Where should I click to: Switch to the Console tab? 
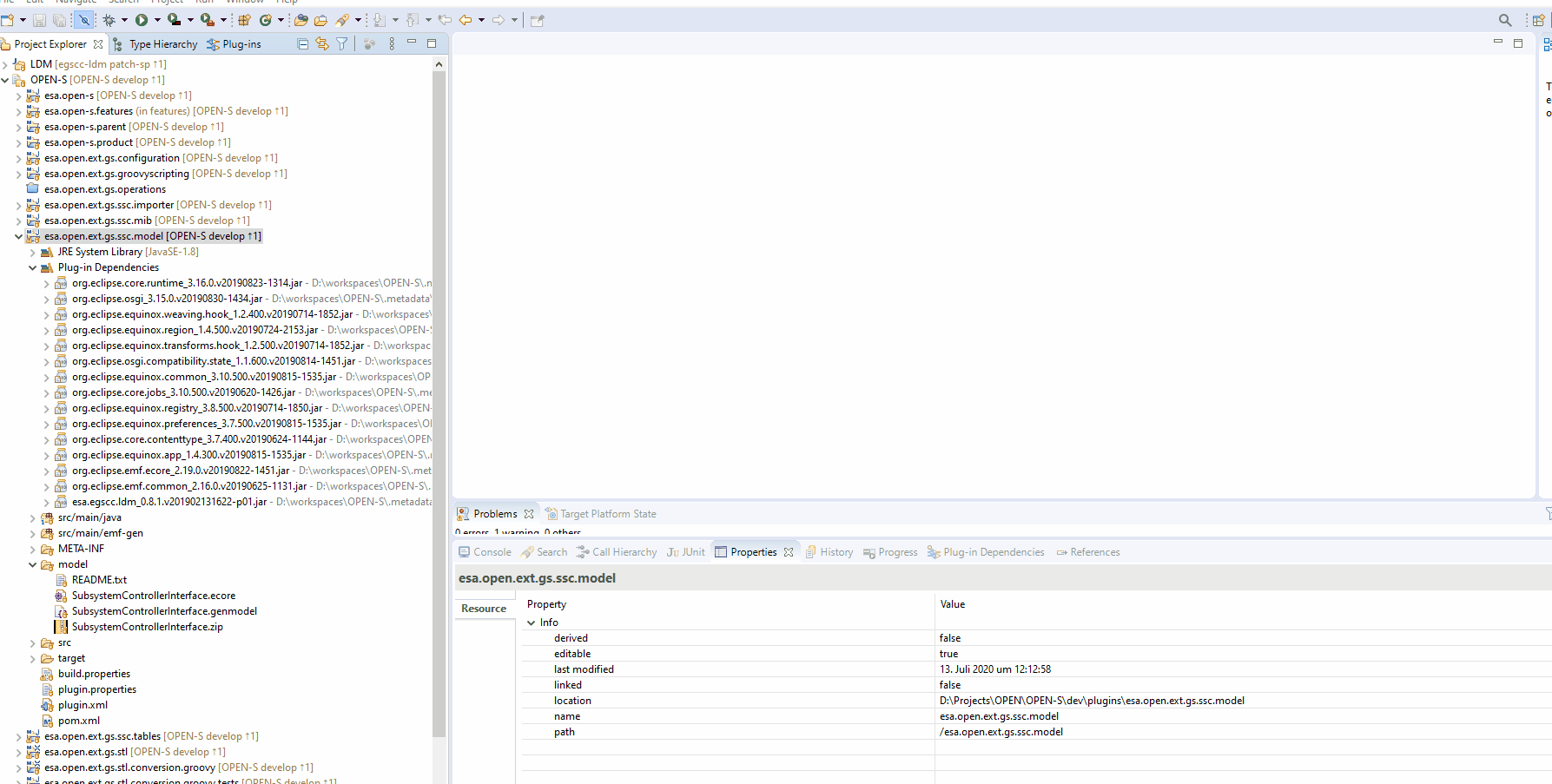485,552
